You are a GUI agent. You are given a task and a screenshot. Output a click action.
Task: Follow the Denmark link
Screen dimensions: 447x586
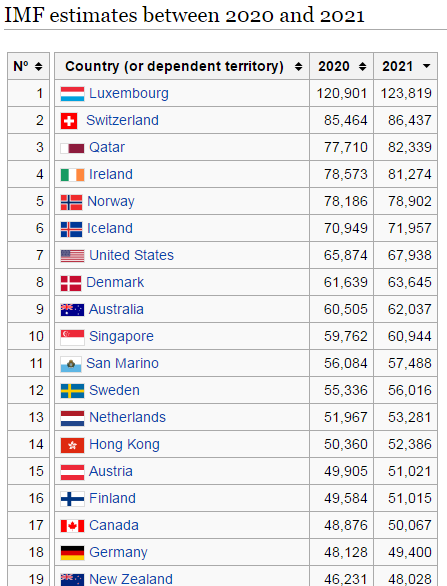point(115,282)
